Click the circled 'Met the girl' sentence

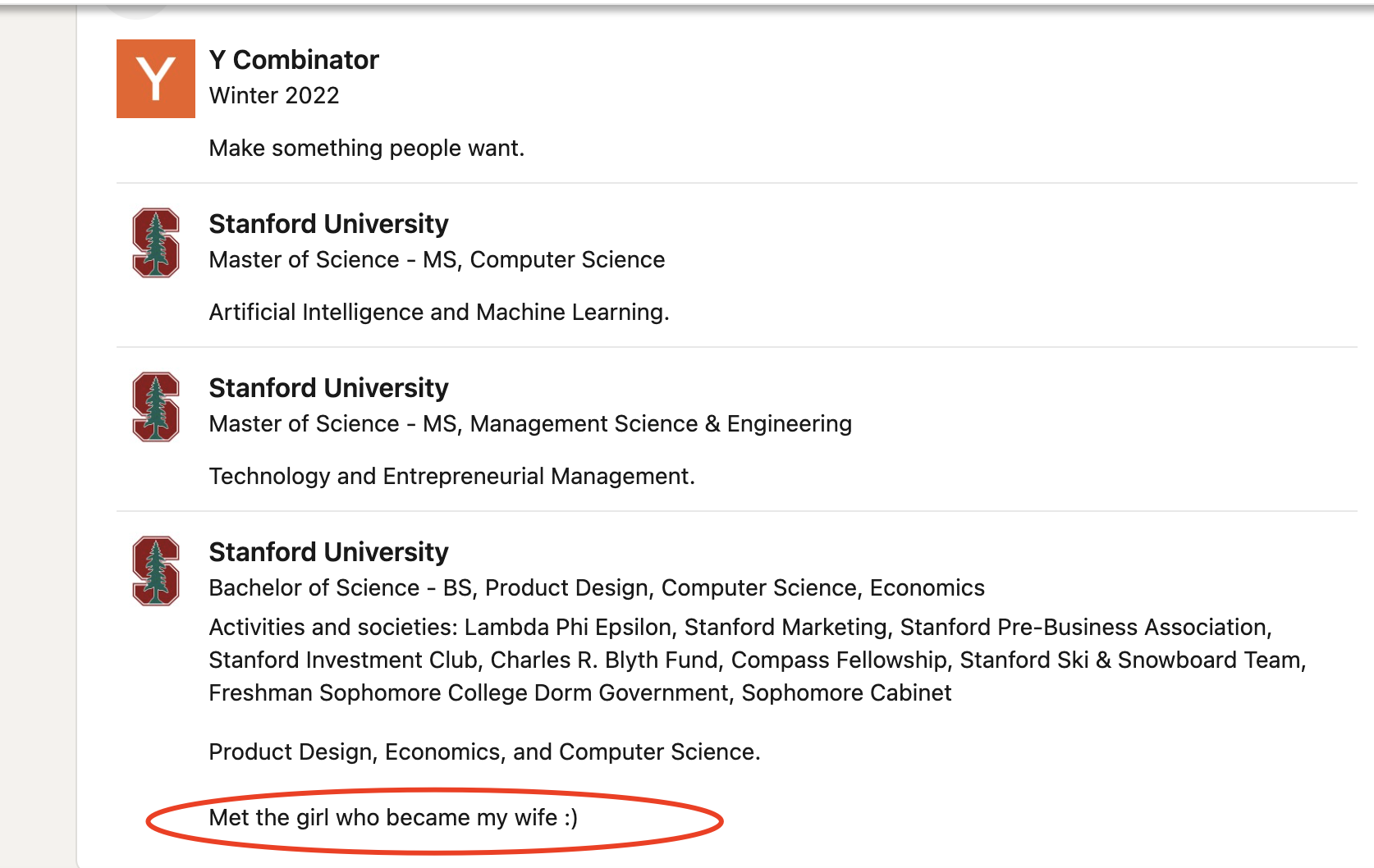393,818
